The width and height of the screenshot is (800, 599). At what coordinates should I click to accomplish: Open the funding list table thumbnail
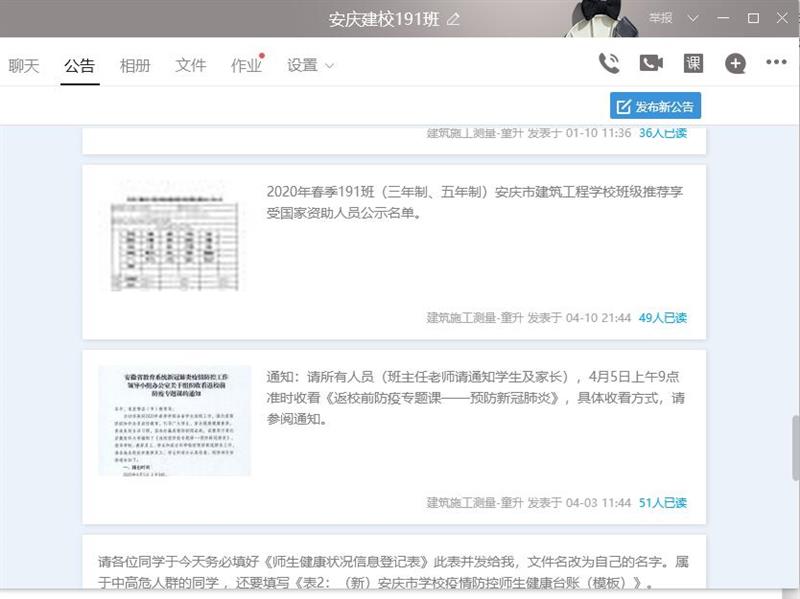click(174, 236)
